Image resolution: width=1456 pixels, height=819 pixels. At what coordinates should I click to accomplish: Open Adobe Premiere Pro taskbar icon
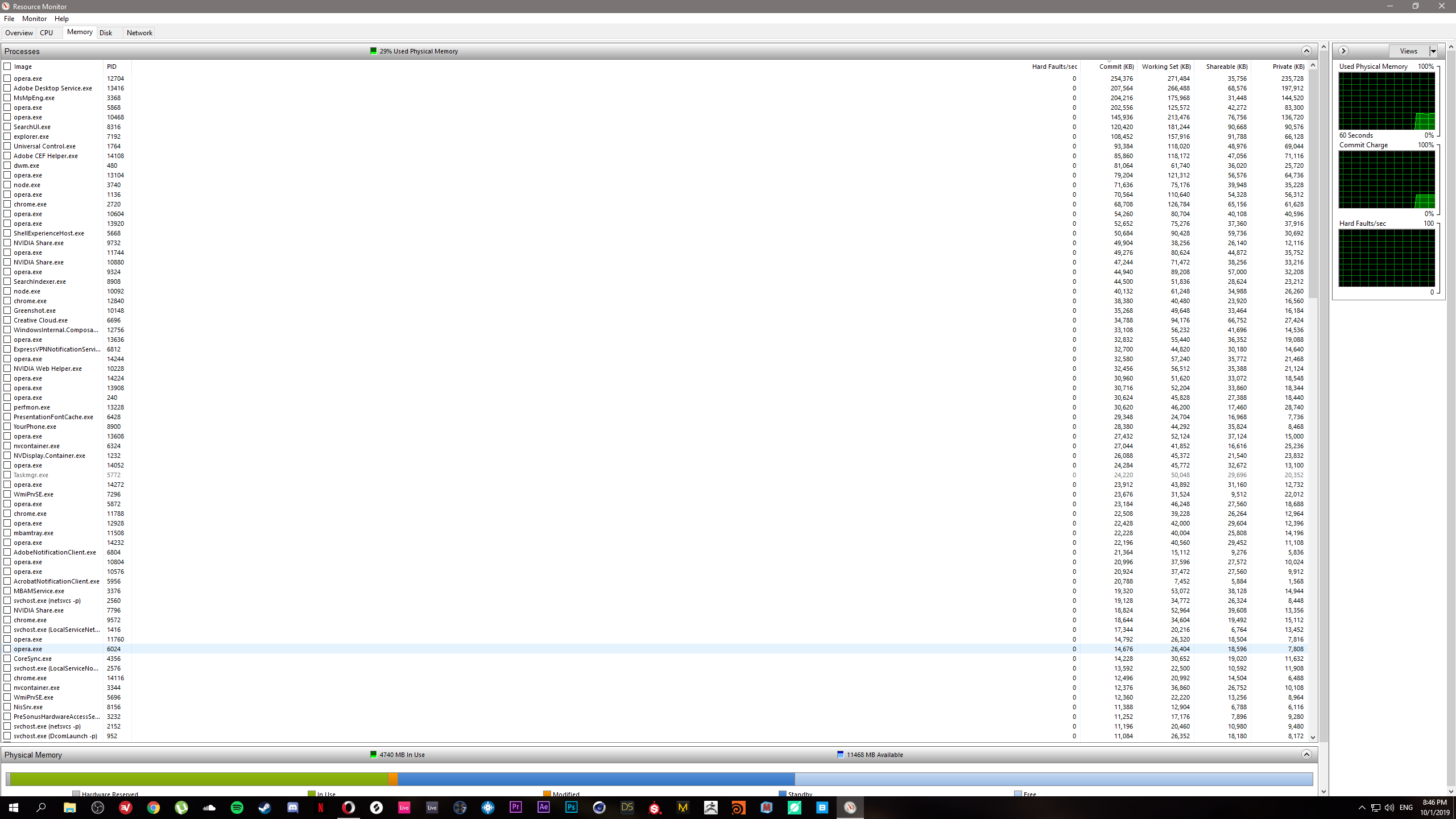(x=516, y=807)
